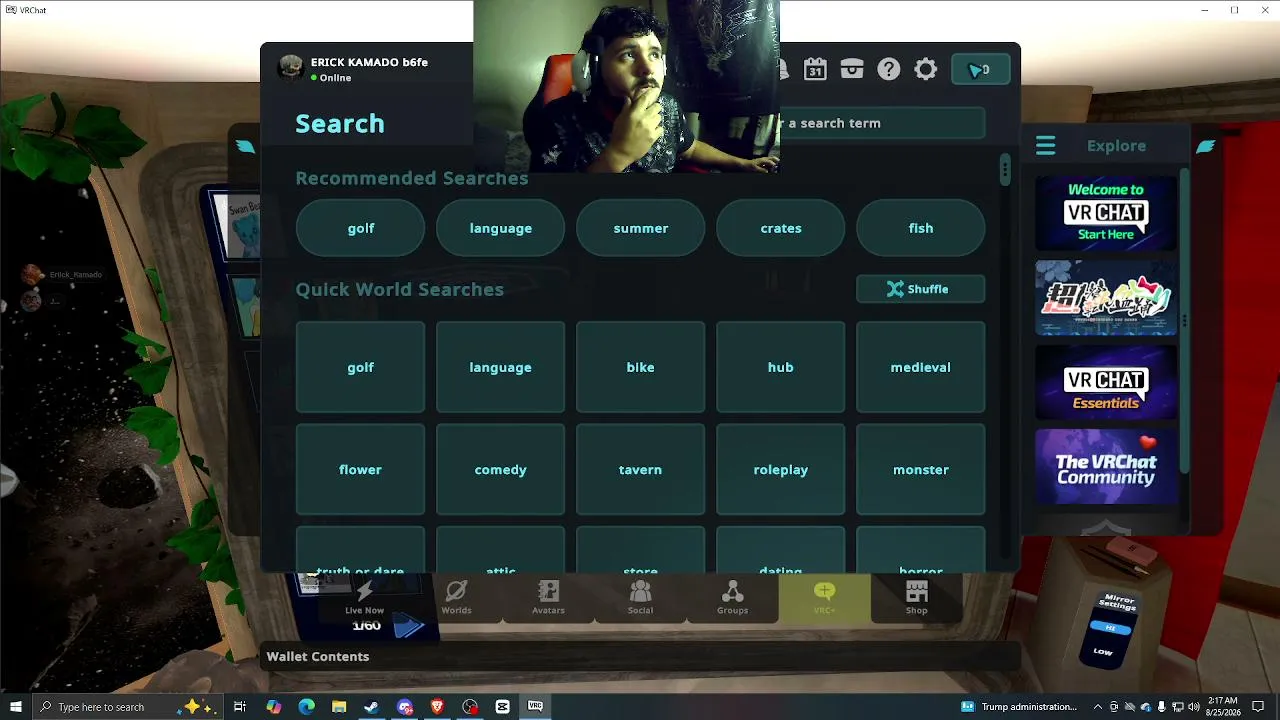
Task: Open the Groups tab
Action: pyautogui.click(x=732, y=598)
